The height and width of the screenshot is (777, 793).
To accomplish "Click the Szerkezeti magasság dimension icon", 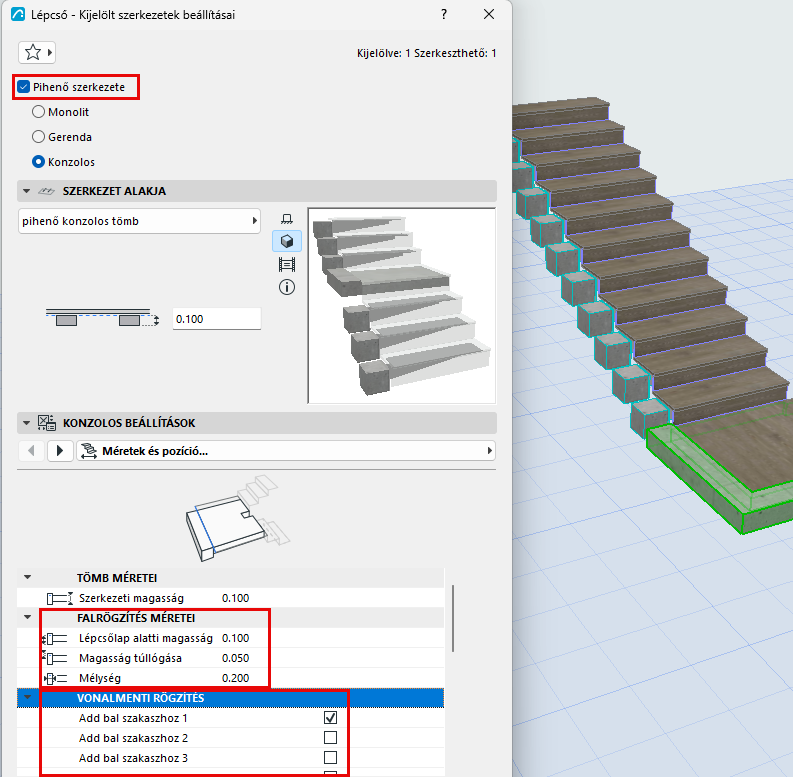I will tap(60, 598).
